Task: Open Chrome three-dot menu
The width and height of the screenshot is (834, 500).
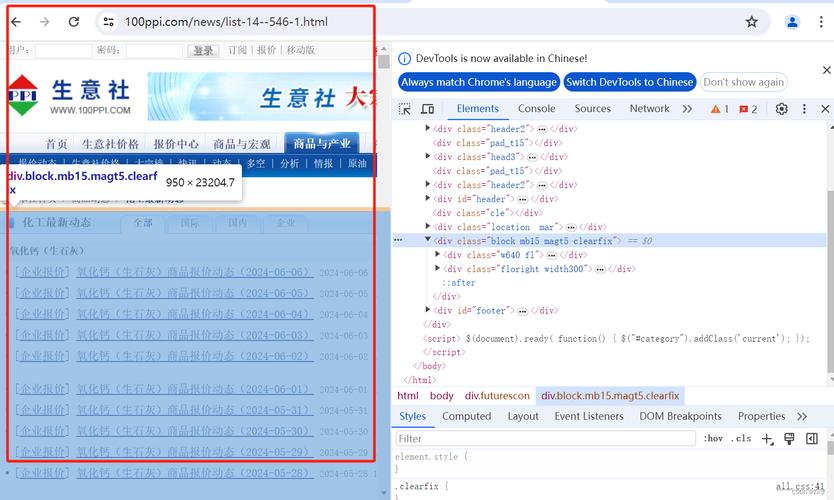Action: [x=821, y=22]
